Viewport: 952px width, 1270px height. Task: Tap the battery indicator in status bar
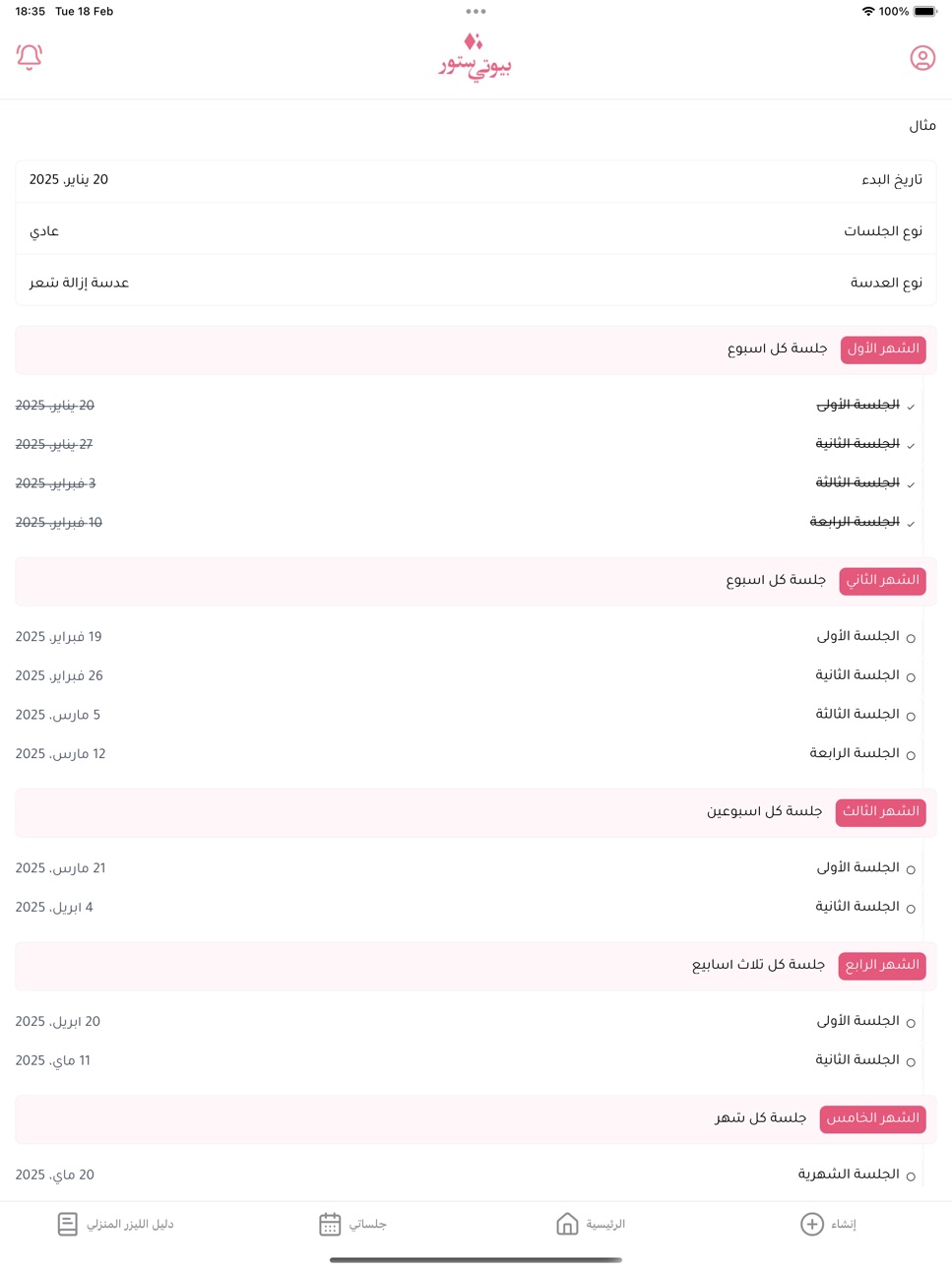(x=925, y=12)
